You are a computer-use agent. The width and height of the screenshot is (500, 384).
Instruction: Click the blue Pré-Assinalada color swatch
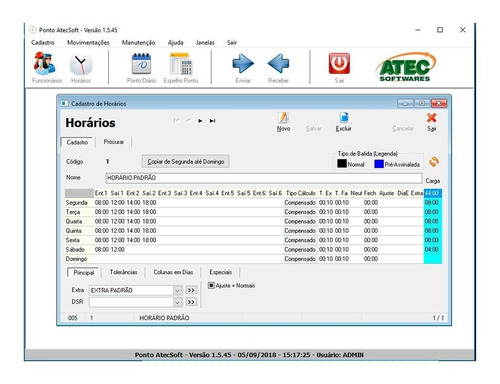379,164
